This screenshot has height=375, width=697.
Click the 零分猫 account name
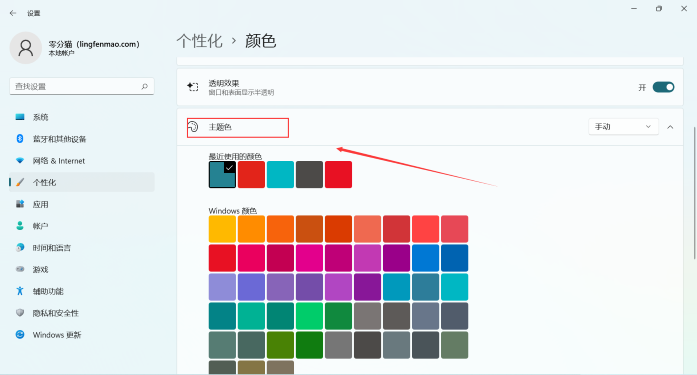(x=94, y=44)
